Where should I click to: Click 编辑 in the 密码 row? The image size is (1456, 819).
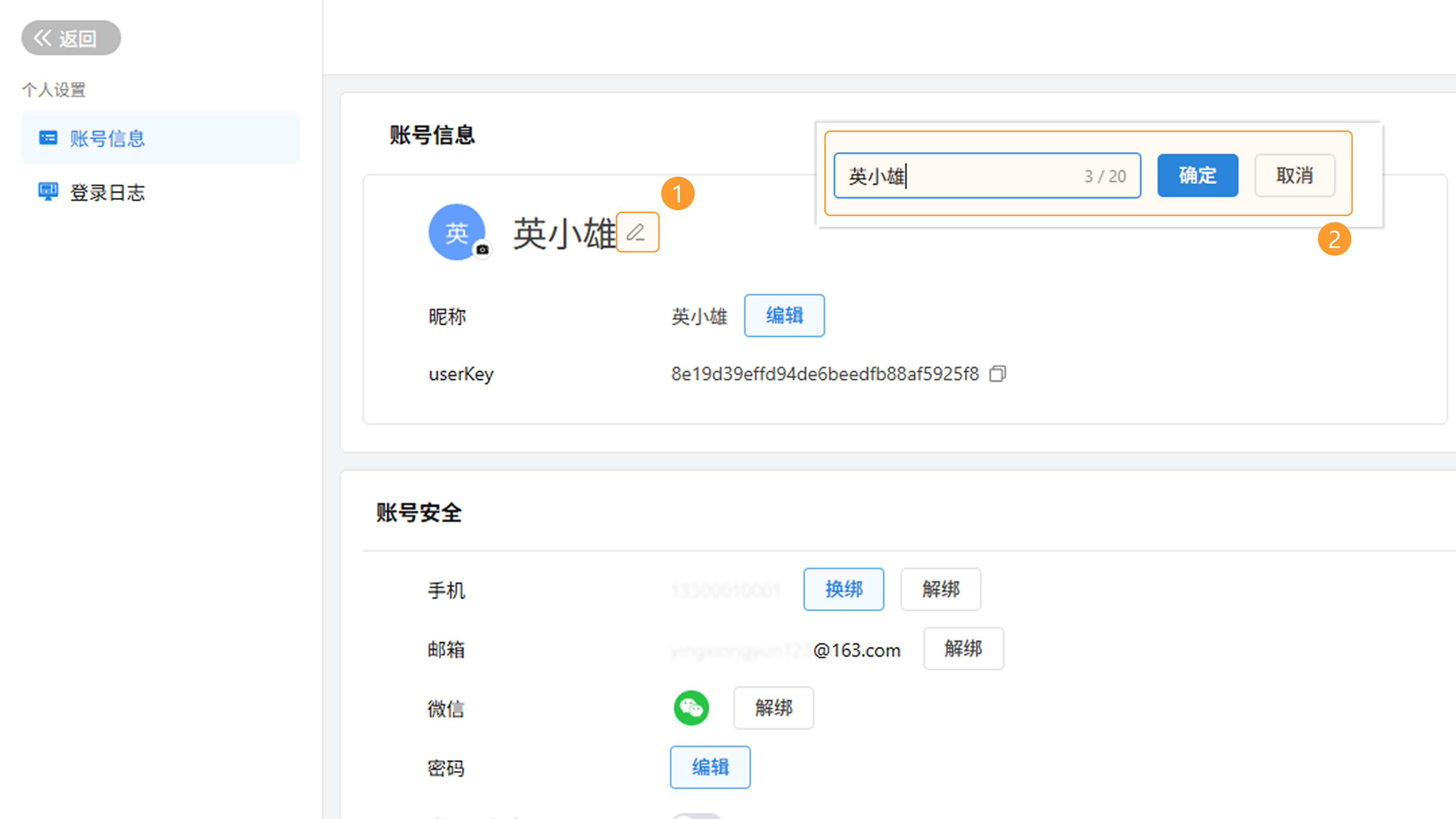pos(710,767)
